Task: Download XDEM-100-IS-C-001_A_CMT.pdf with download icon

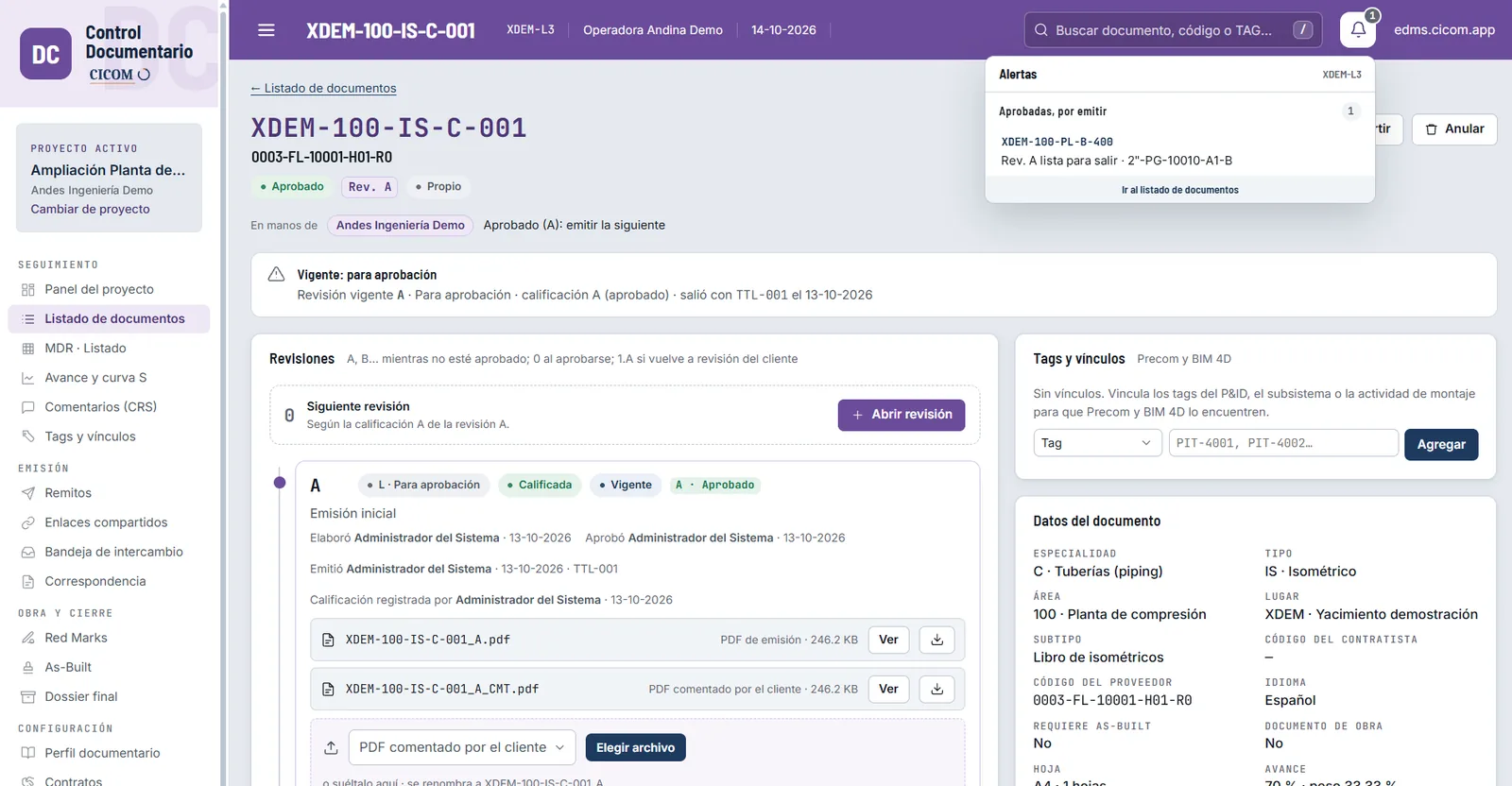Action: click(x=936, y=689)
